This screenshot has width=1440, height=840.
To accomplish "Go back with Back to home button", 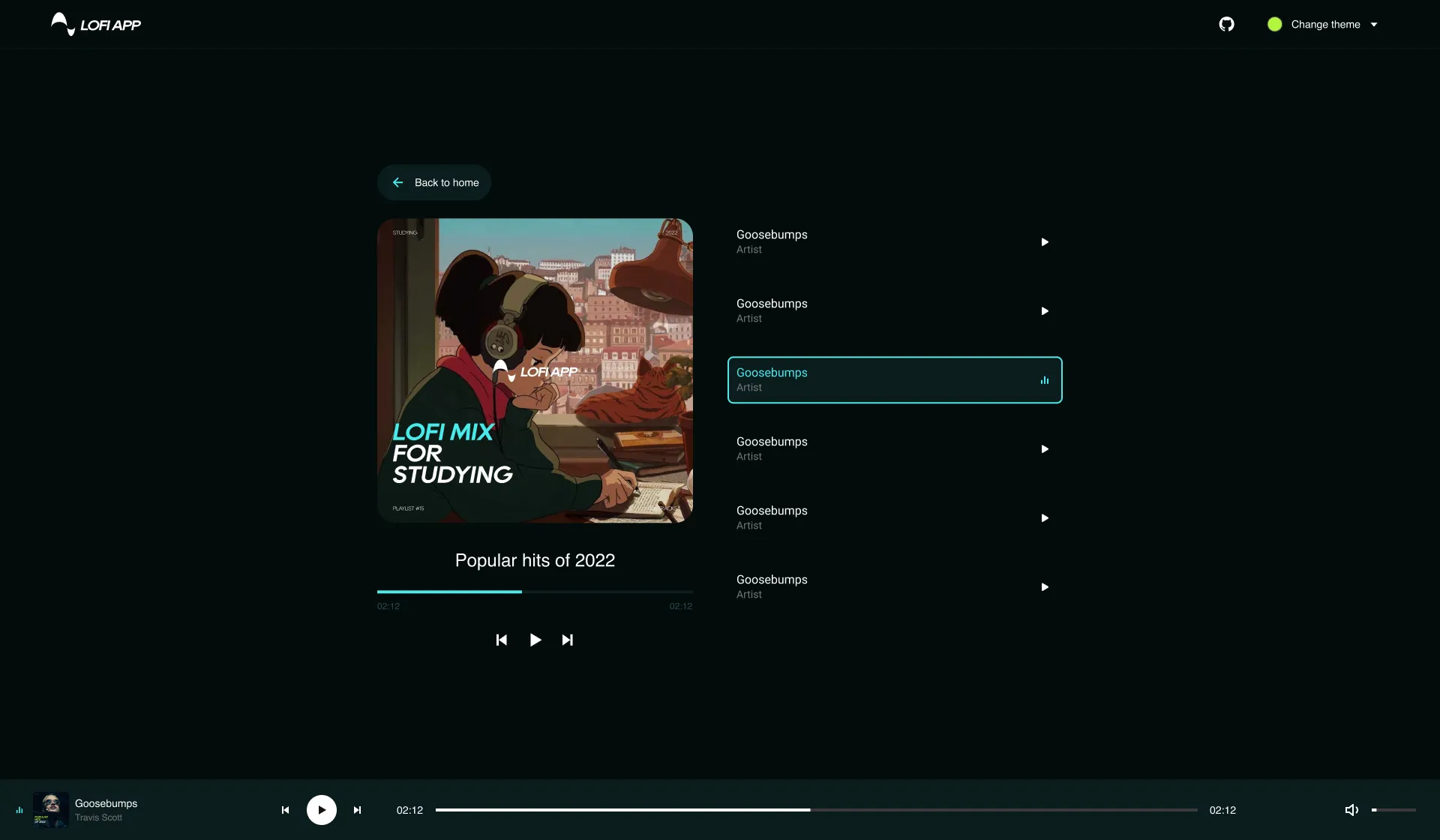I will (x=434, y=182).
